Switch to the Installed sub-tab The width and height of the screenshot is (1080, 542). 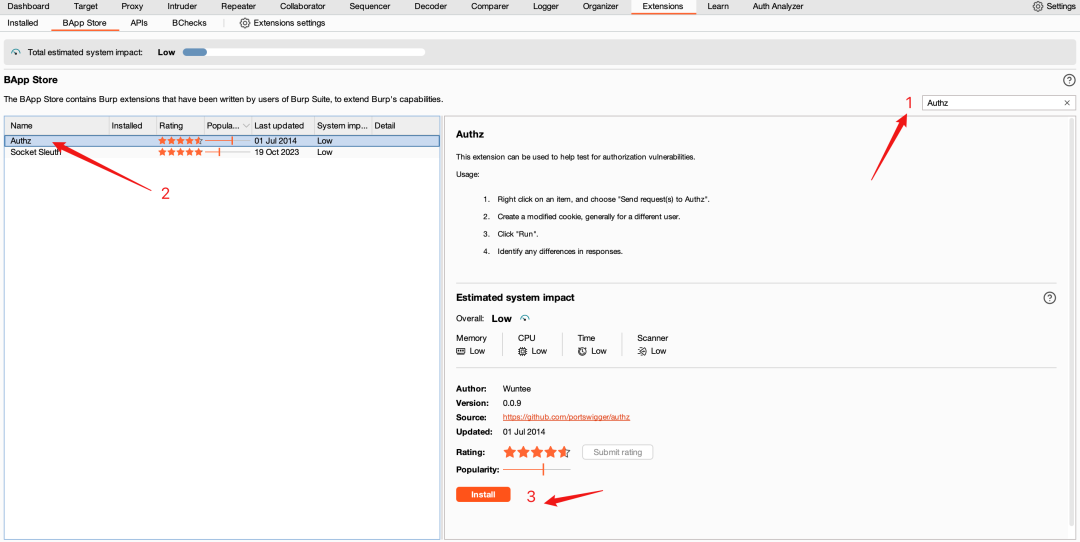tap(23, 23)
